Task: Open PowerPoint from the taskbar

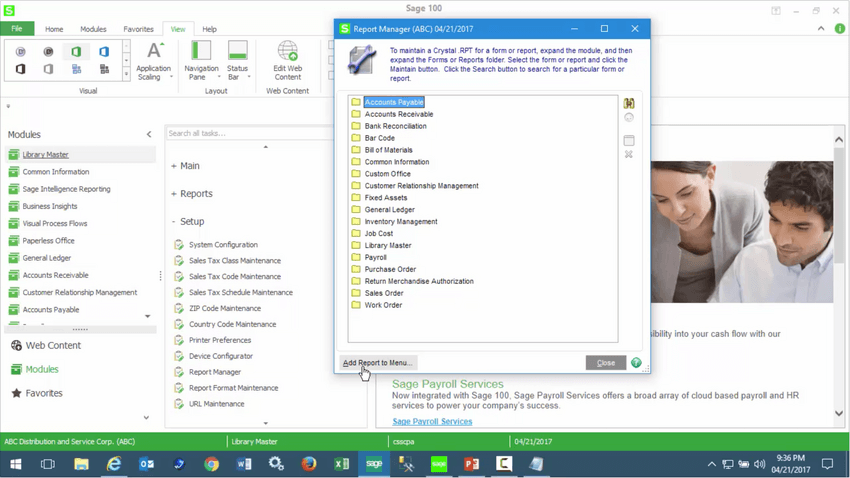Action: point(472,464)
